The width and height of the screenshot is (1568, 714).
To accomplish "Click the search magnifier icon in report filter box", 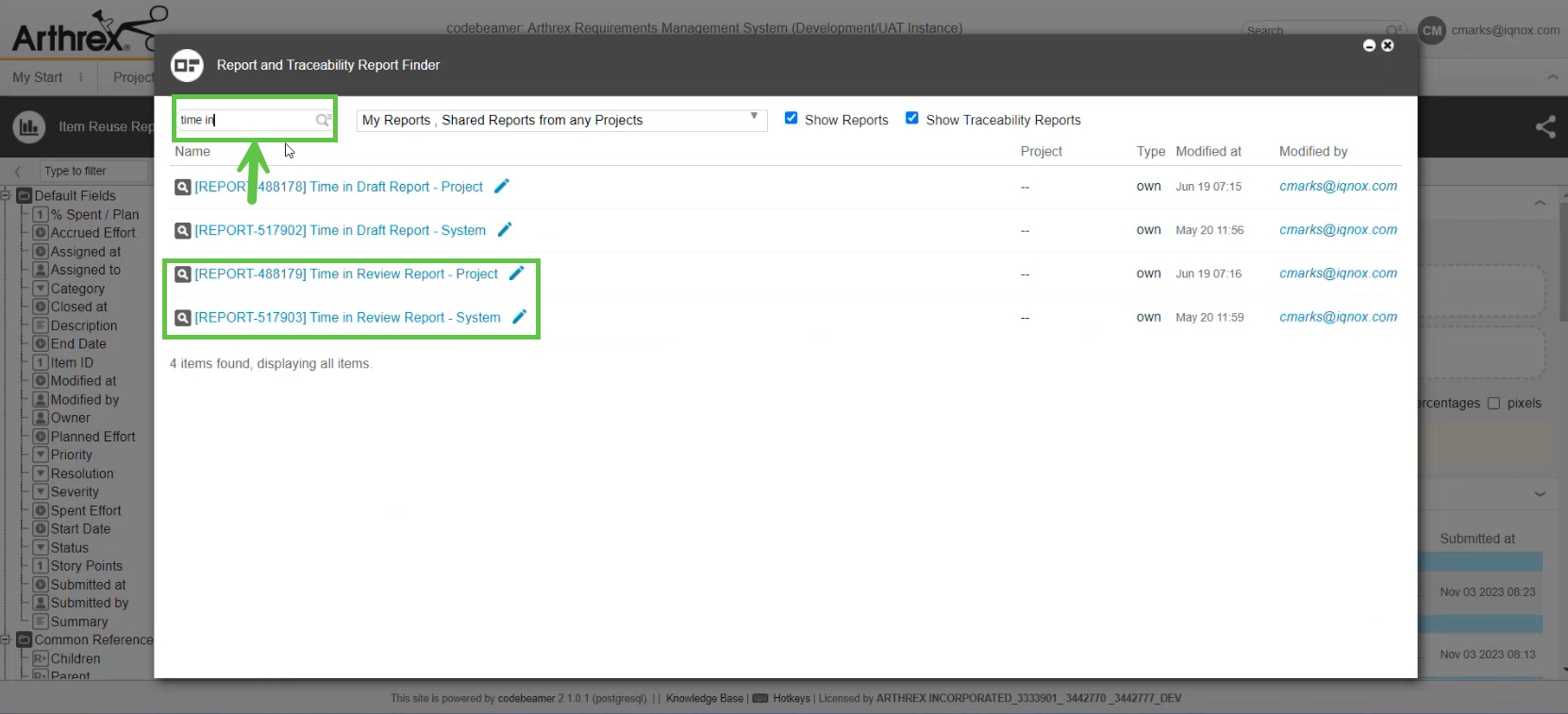I will [323, 120].
